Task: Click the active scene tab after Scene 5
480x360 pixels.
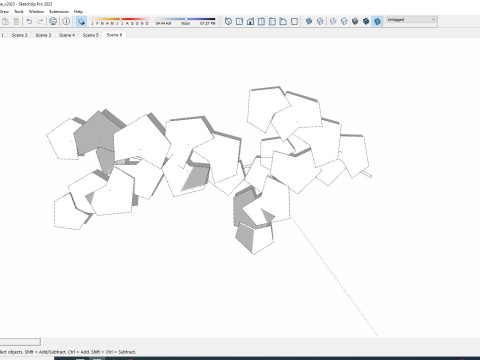Action: point(114,35)
